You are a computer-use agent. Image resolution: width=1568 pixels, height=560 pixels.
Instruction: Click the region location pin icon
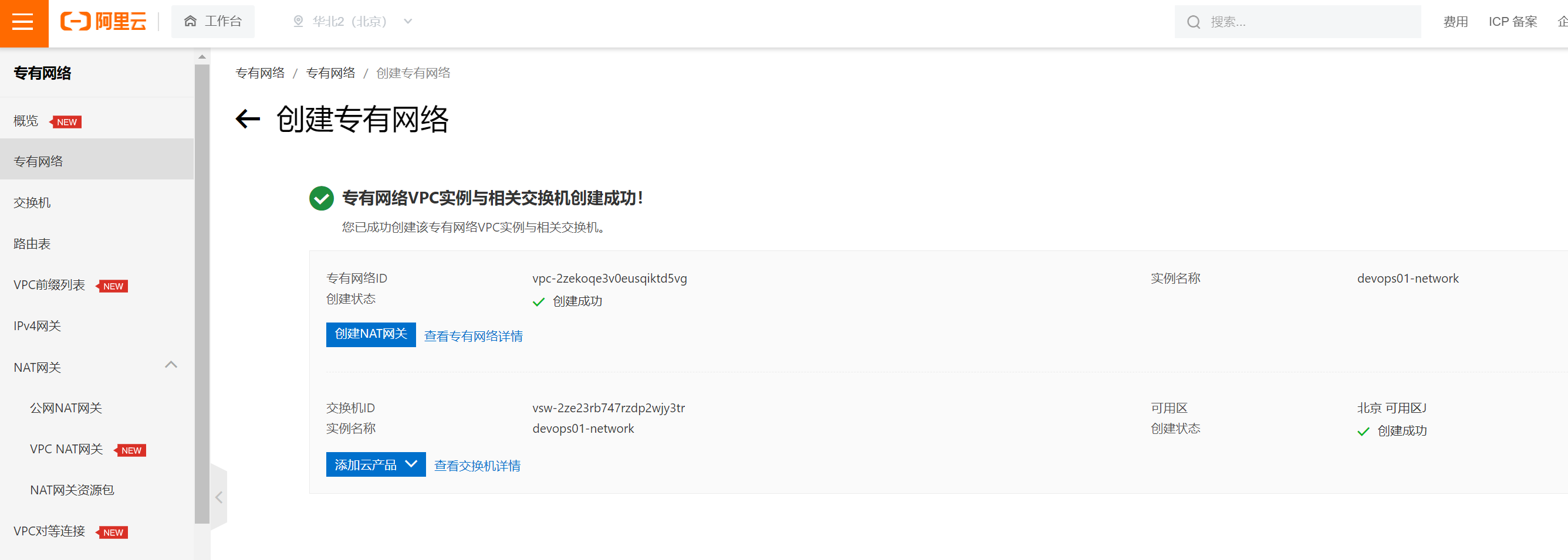pos(298,22)
